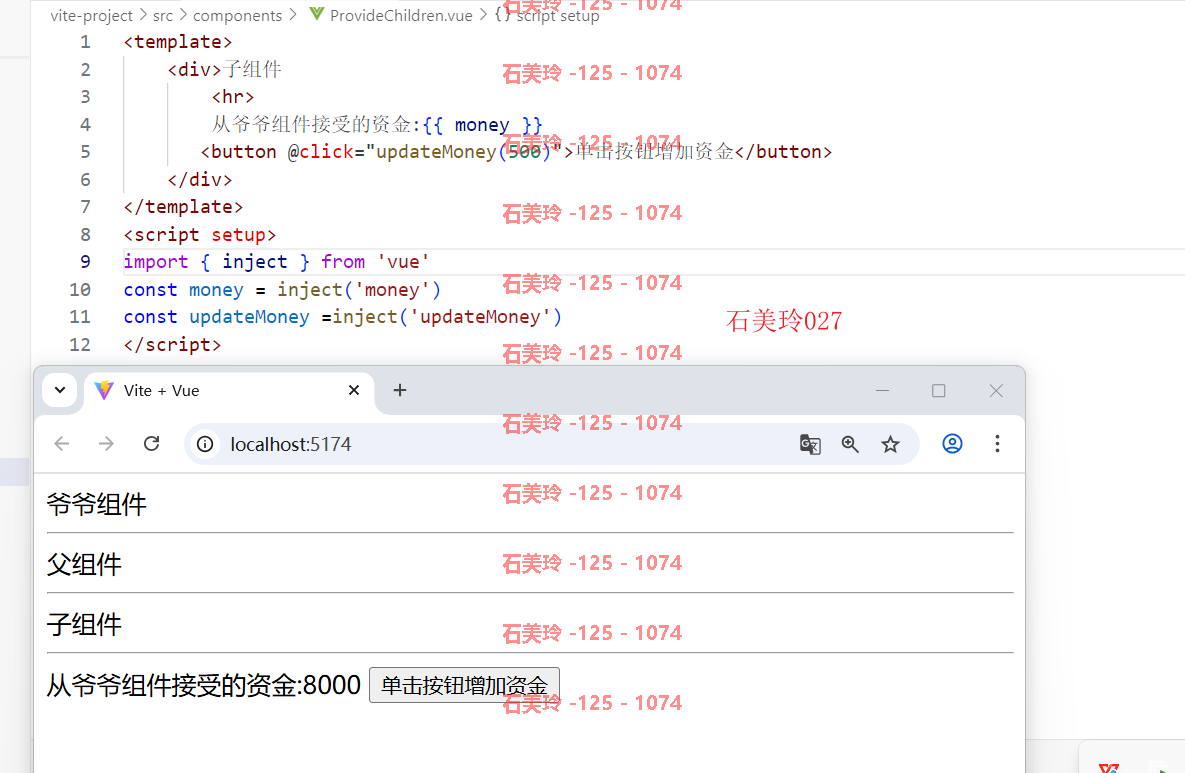Click vite-project in the breadcrumb
The width and height of the screenshot is (1185, 773).
pos(91,15)
